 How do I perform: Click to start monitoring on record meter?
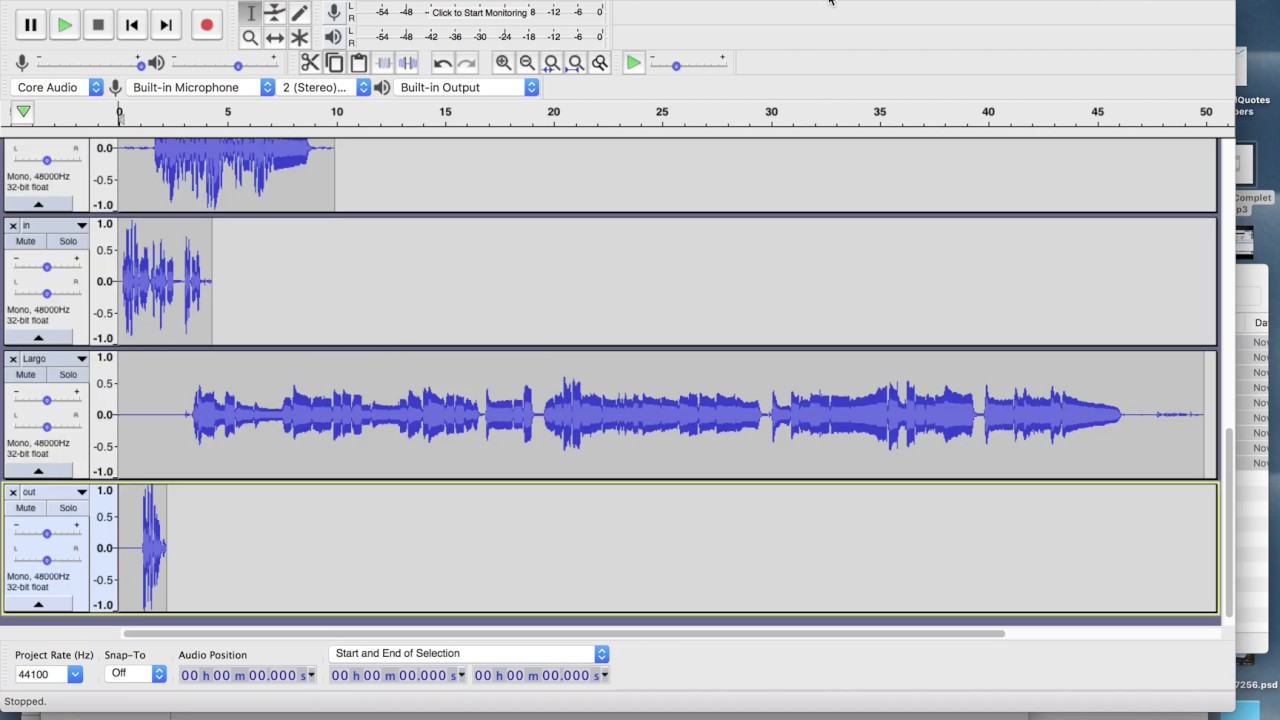point(479,12)
